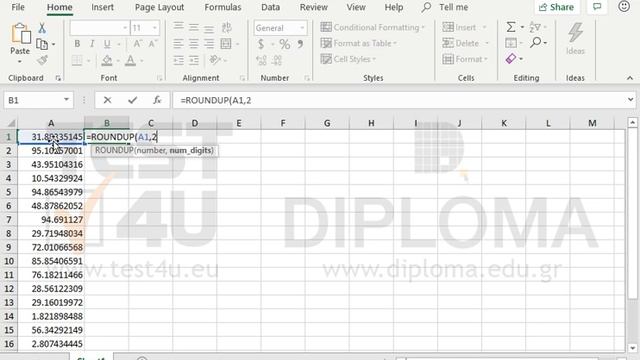Click the Copy icon
This screenshot has height=360, width=640.
(x=42, y=44)
